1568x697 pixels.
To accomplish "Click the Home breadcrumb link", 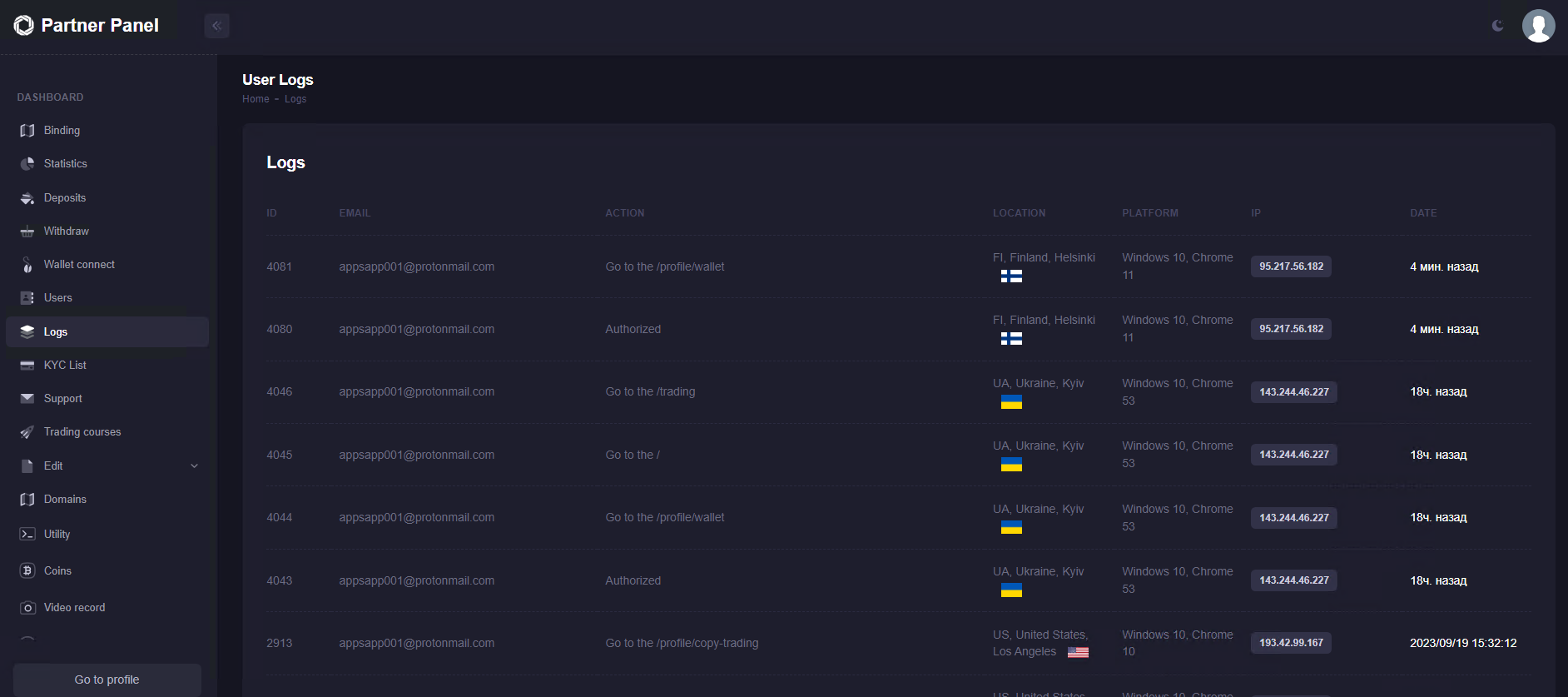I will (x=256, y=99).
